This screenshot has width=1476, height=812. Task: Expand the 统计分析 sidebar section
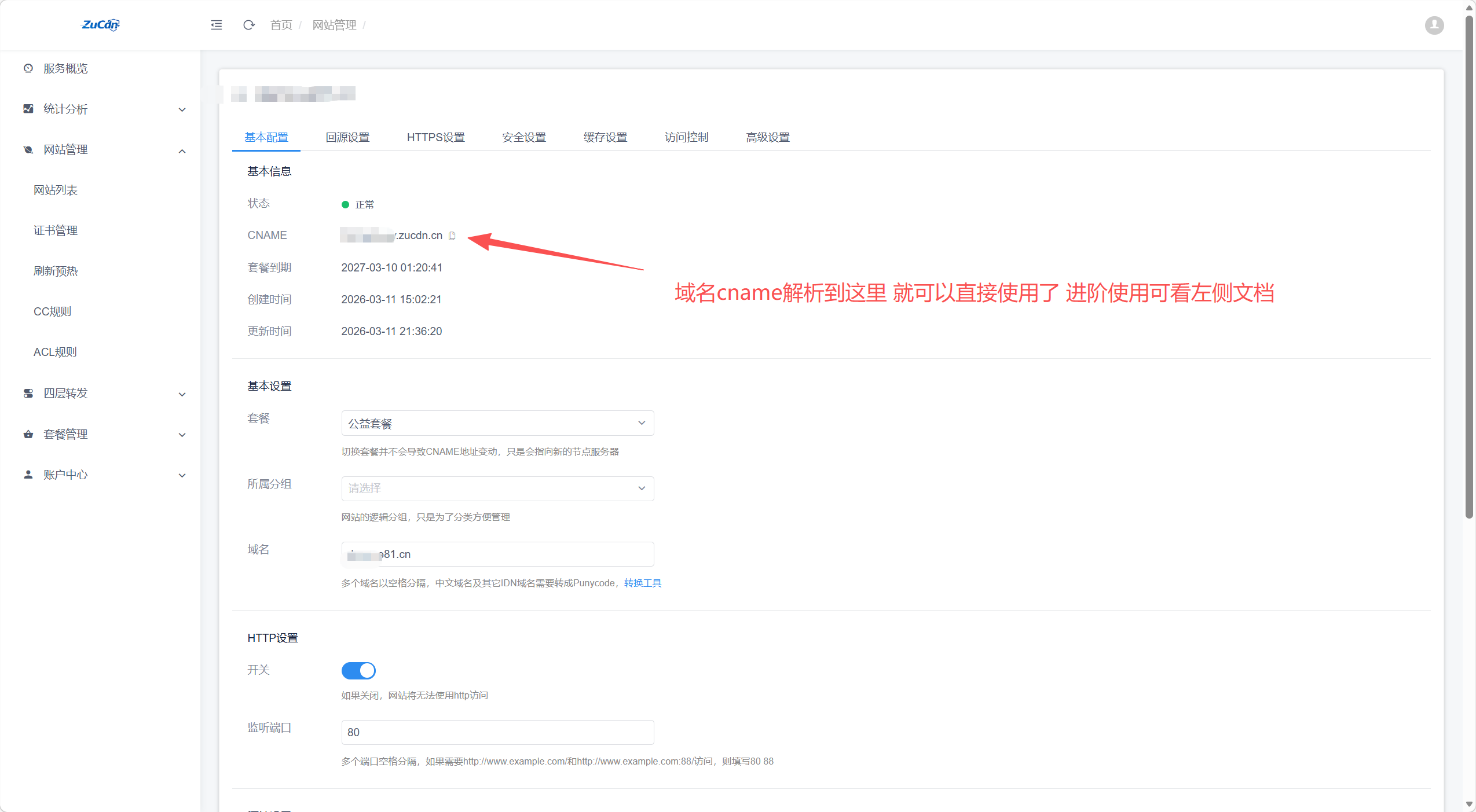tap(181, 109)
